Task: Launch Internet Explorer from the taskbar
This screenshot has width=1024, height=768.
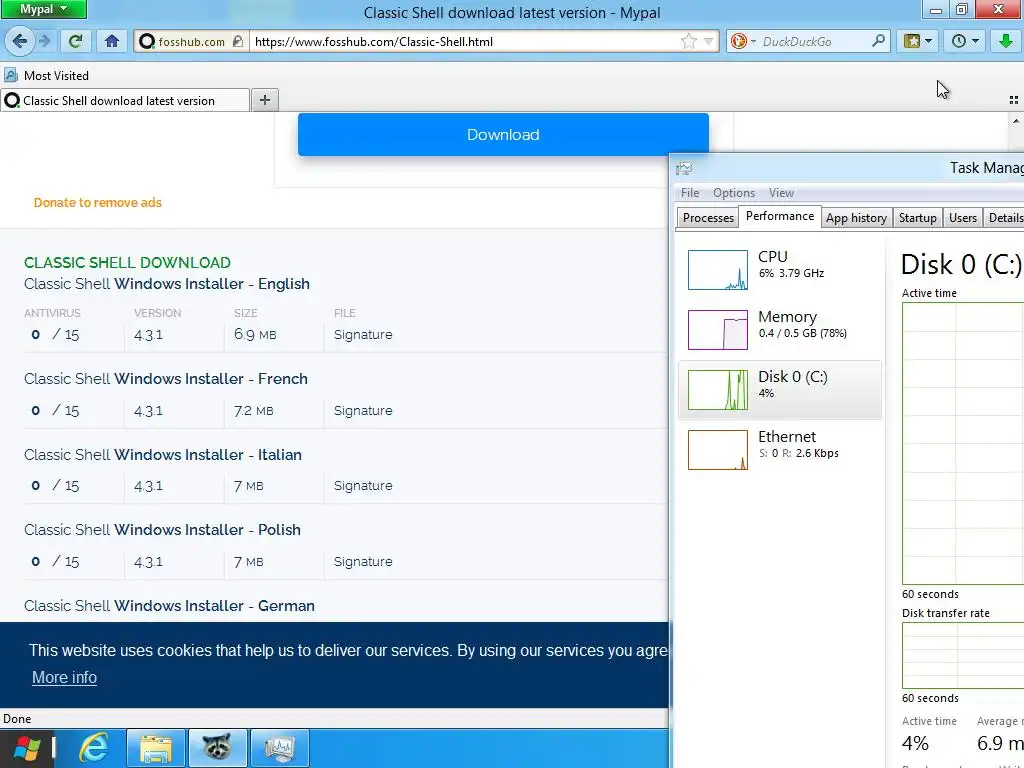Action: [x=93, y=748]
